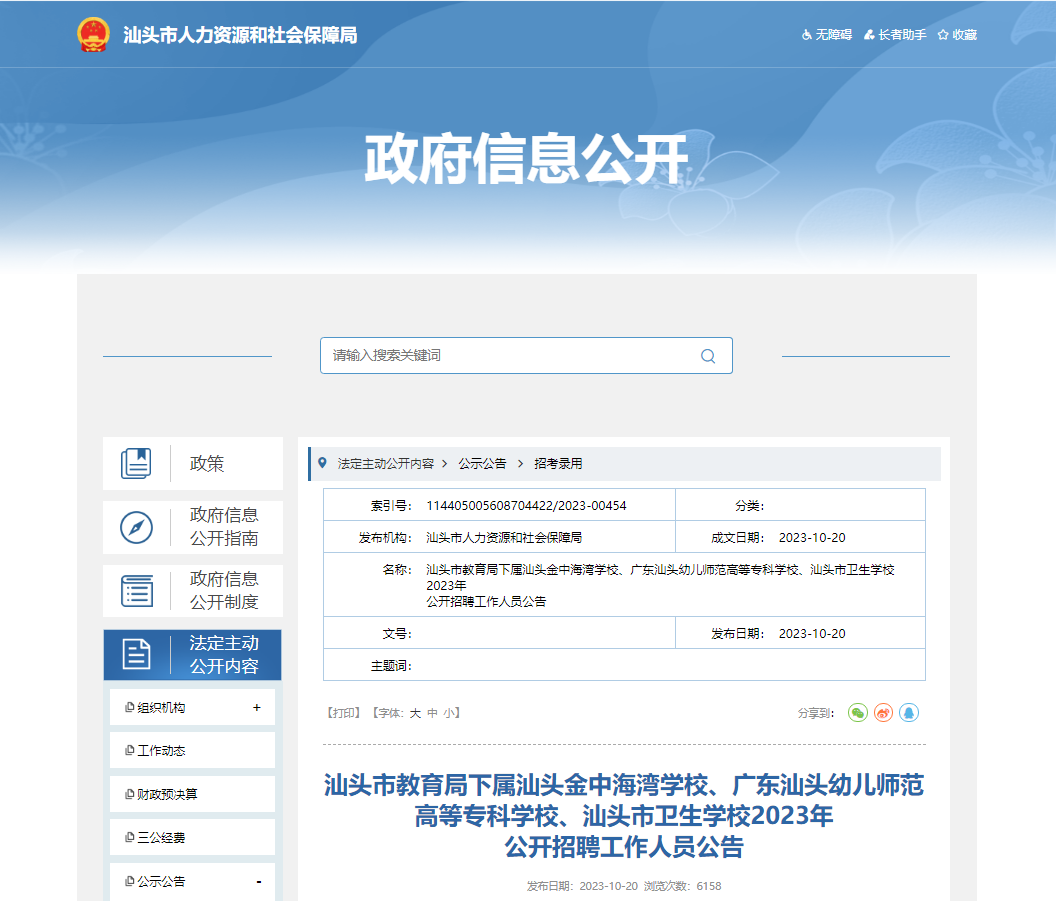Select medium font size 中
This screenshot has height=901, width=1056.
pyautogui.click(x=432, y=713)
